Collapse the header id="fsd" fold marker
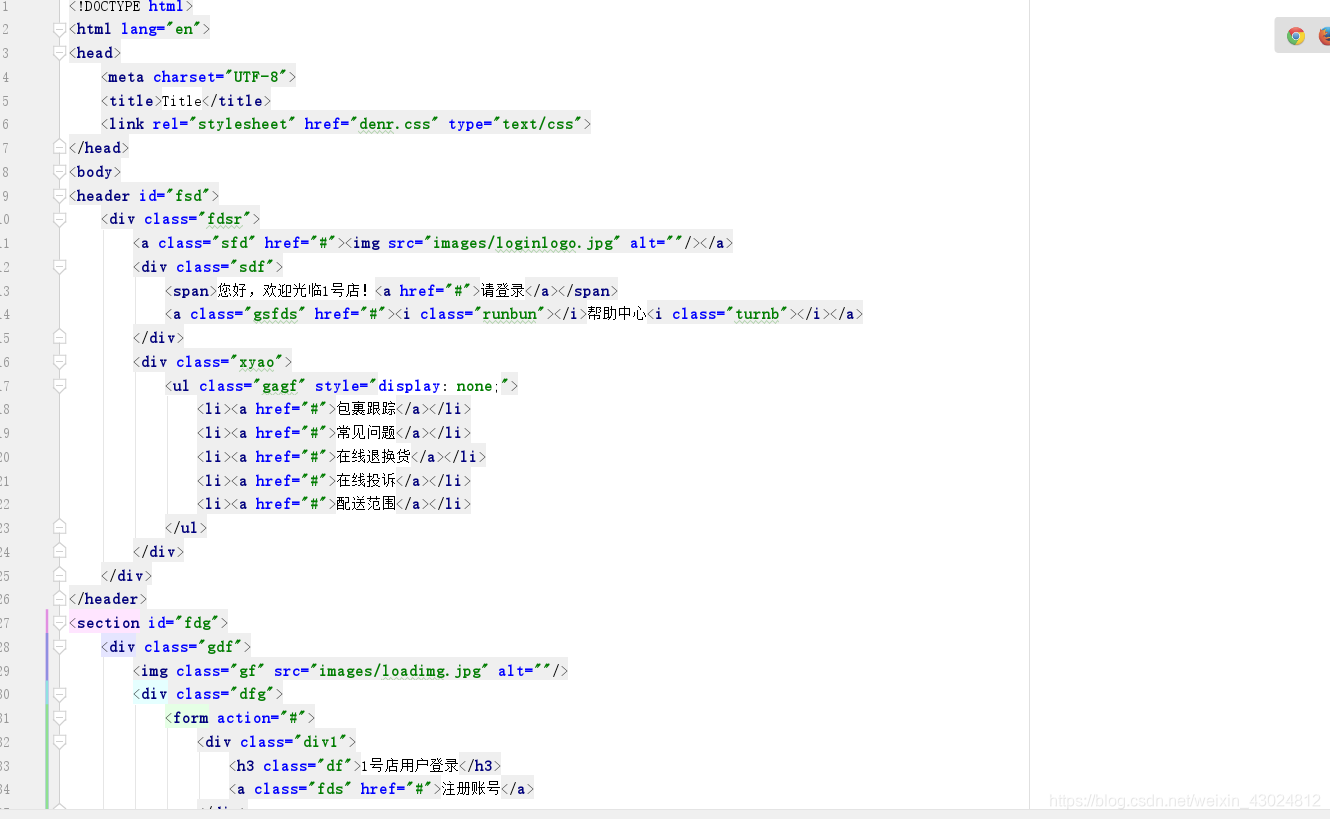Image resolution: width=1330 pixels, height=819 pixels. pyautogui.click(x=60, y=196)
